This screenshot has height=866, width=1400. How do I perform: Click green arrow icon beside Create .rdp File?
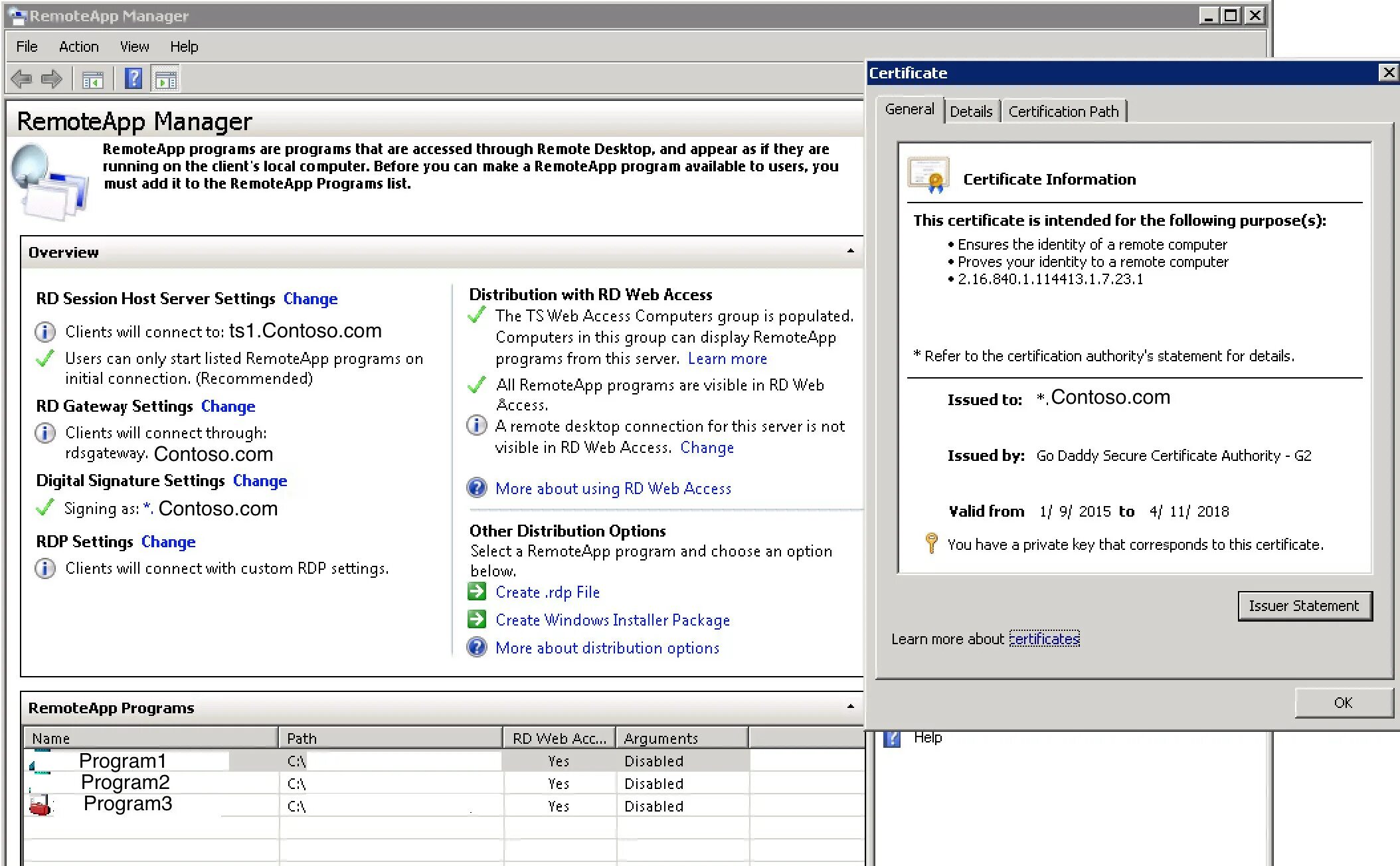click(x=477, y=592)
